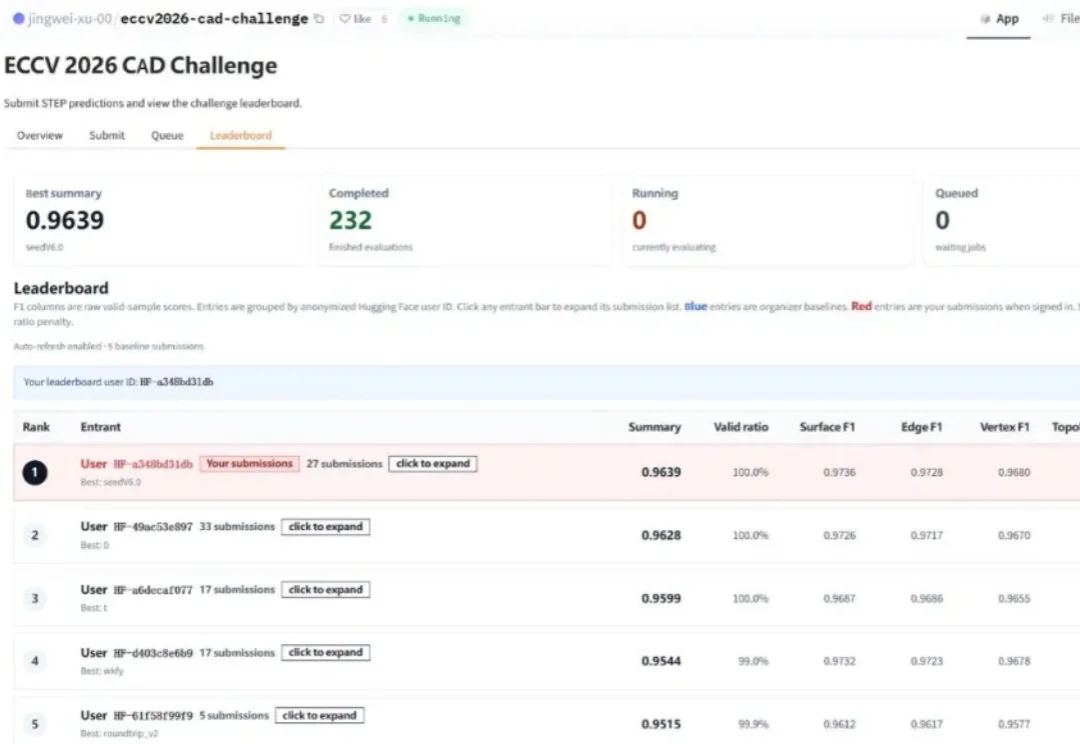Click the Running status badge

point(434,19)
